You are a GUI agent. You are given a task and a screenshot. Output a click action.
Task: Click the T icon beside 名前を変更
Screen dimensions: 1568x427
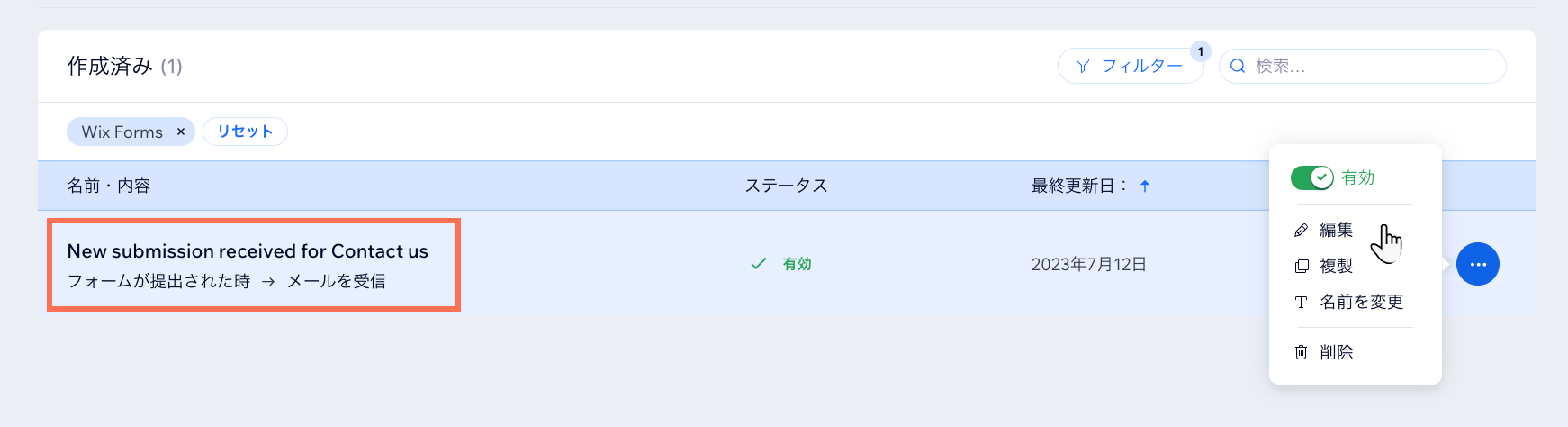pos(1301,303)
